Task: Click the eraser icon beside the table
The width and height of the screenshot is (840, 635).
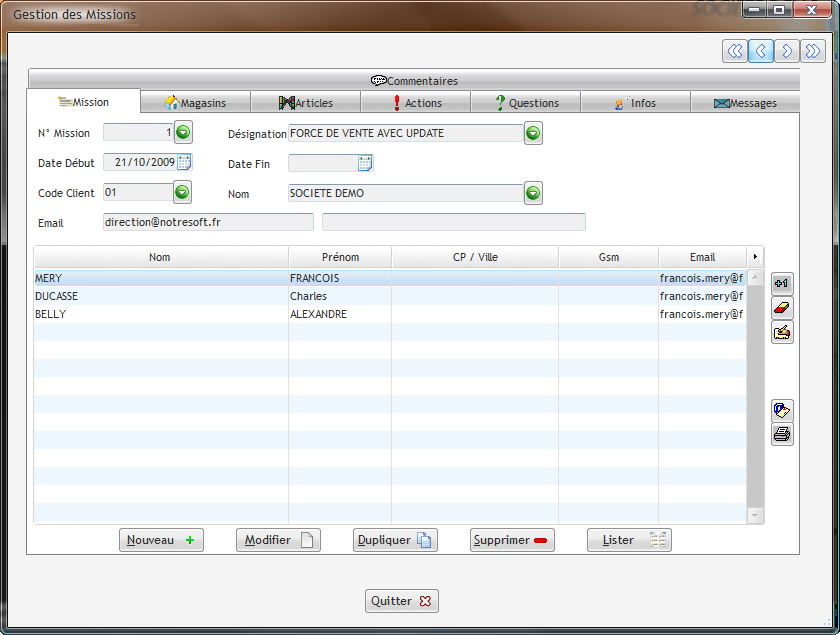Action: click(782, 308)
